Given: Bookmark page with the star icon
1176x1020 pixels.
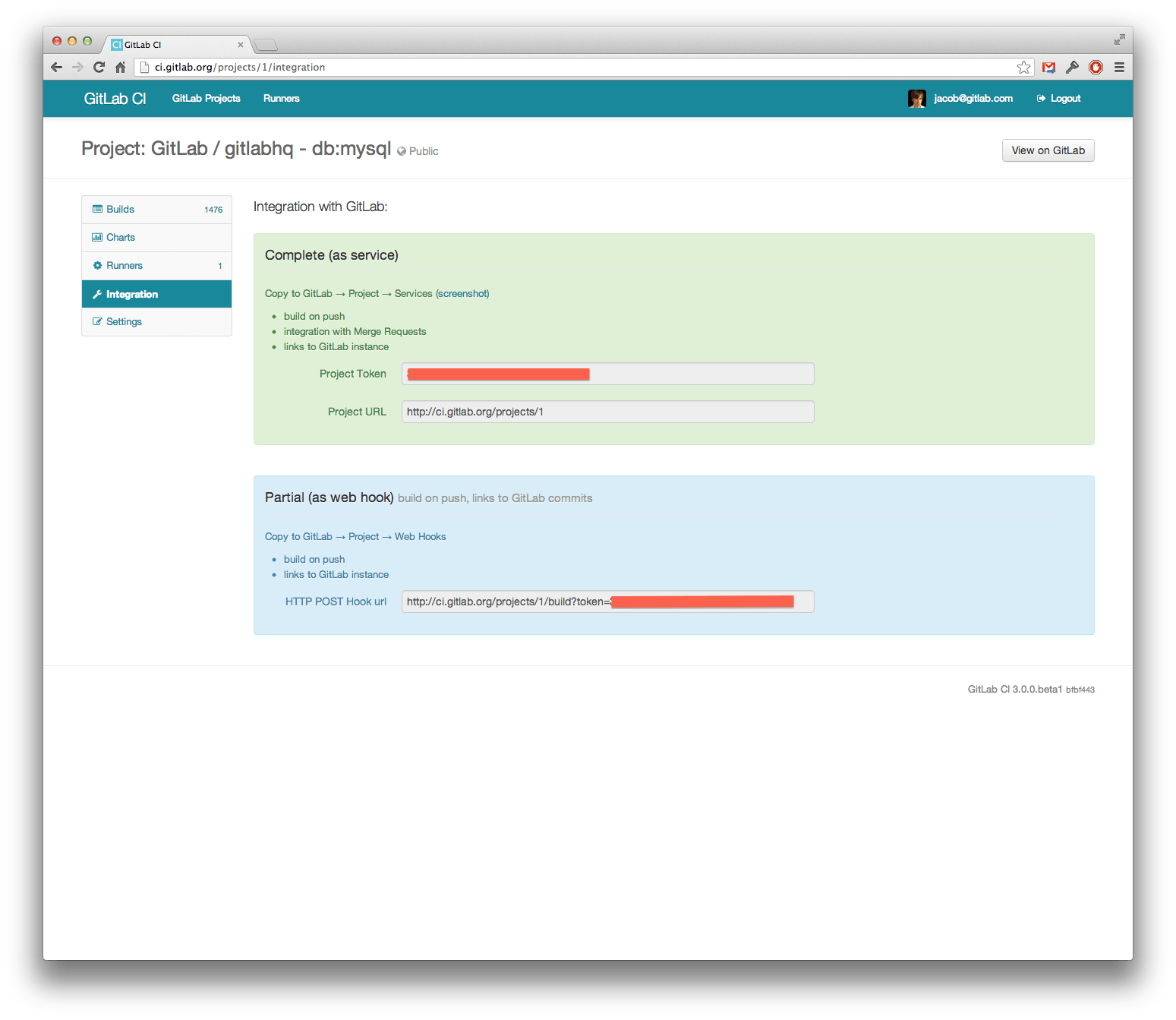Looking at the screenshot, I should point(1023,68).
